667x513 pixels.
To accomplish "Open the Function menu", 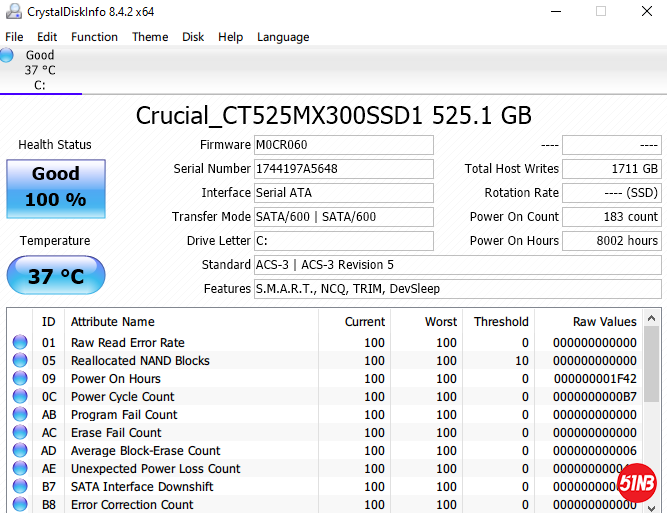I will [x=94, y=37].
